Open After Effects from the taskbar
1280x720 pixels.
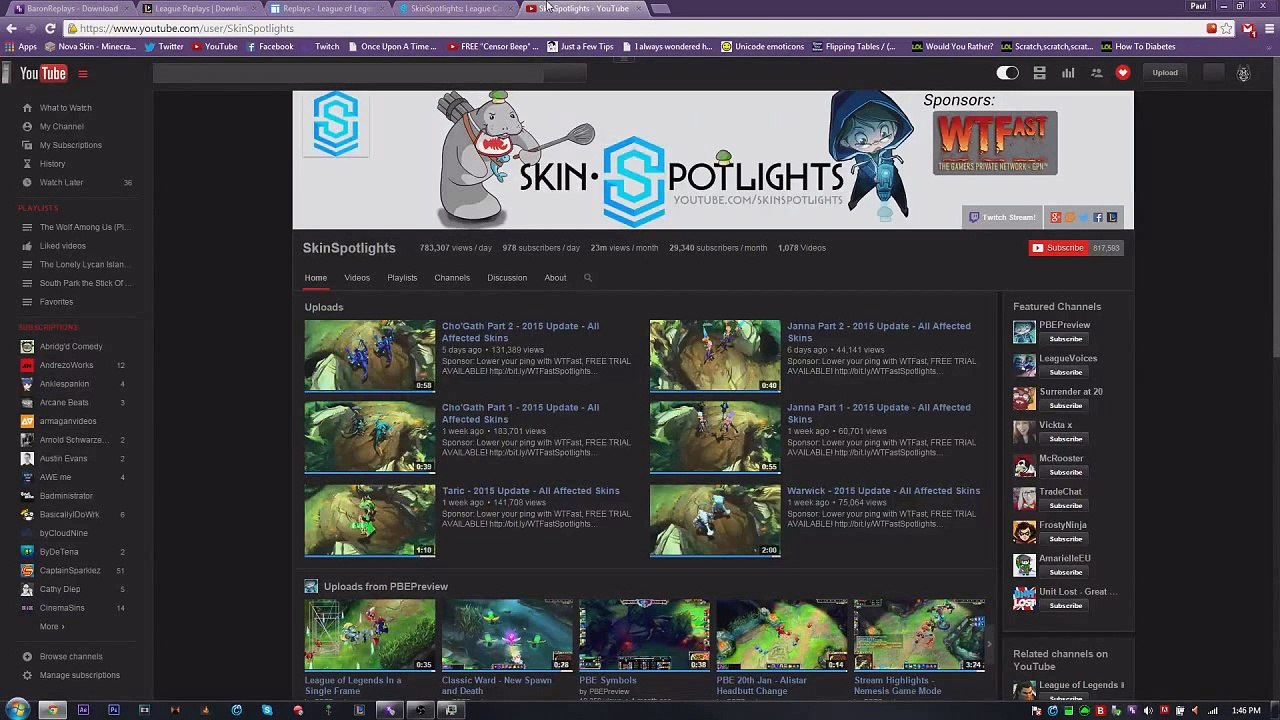click(x=83, y=710)
